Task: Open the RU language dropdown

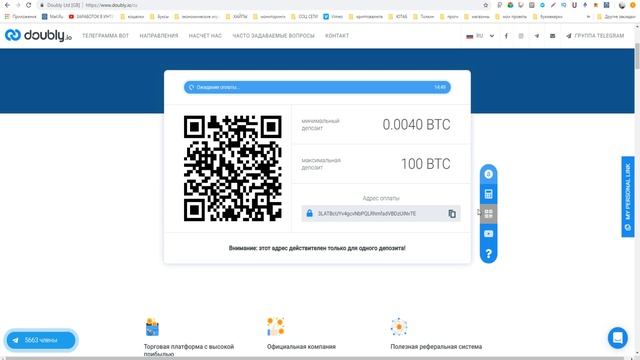Action: tap(480, 36)
